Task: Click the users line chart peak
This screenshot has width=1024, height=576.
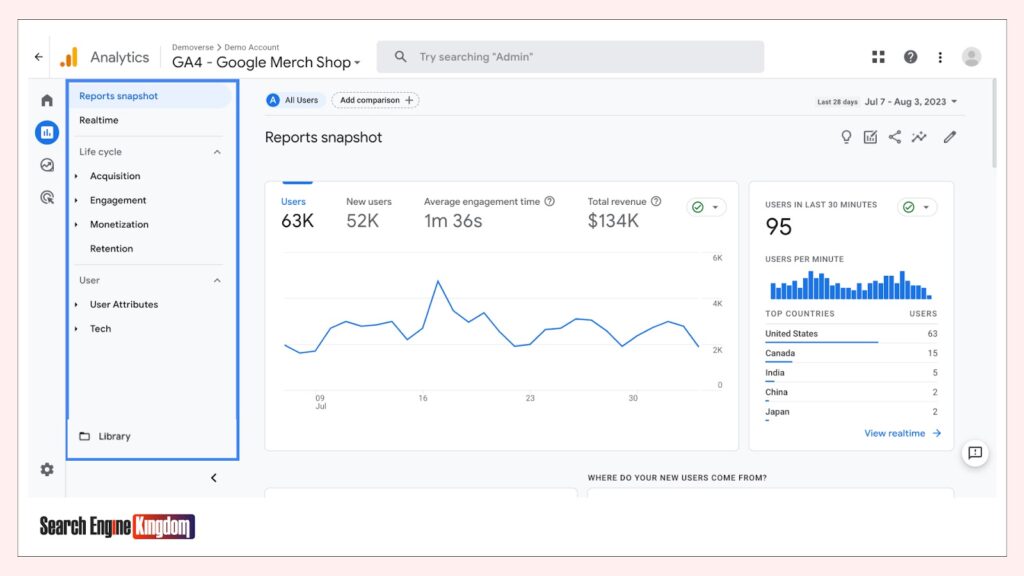Action: pyautogui.click(x=438, y=281)
